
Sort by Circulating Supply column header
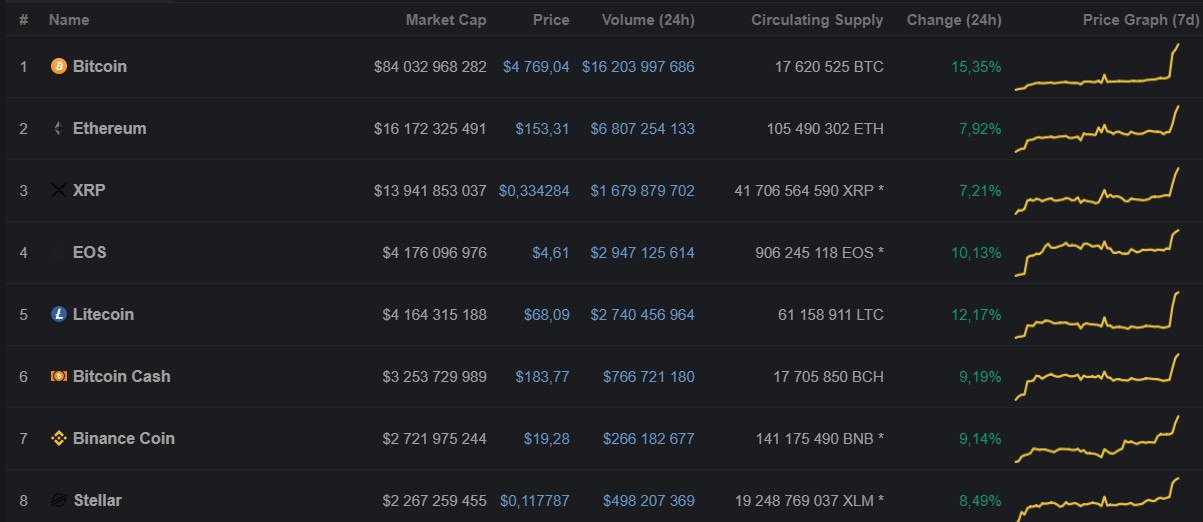click(x=817, y=20)
